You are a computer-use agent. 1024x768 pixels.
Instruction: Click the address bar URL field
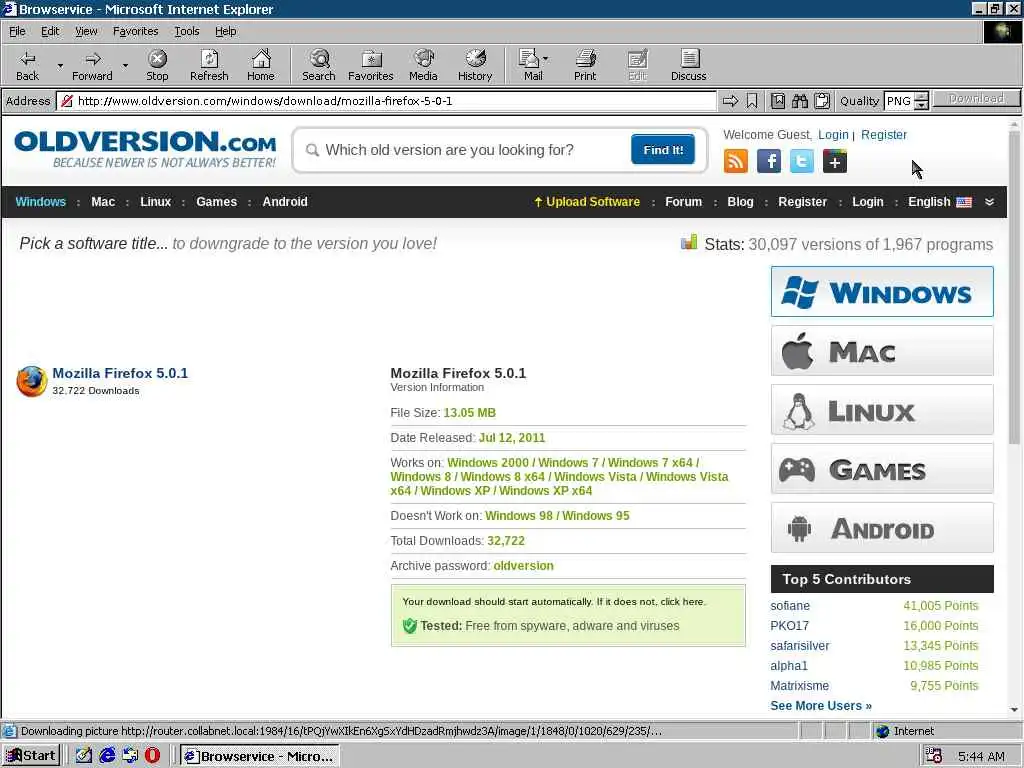click(387, 101)
